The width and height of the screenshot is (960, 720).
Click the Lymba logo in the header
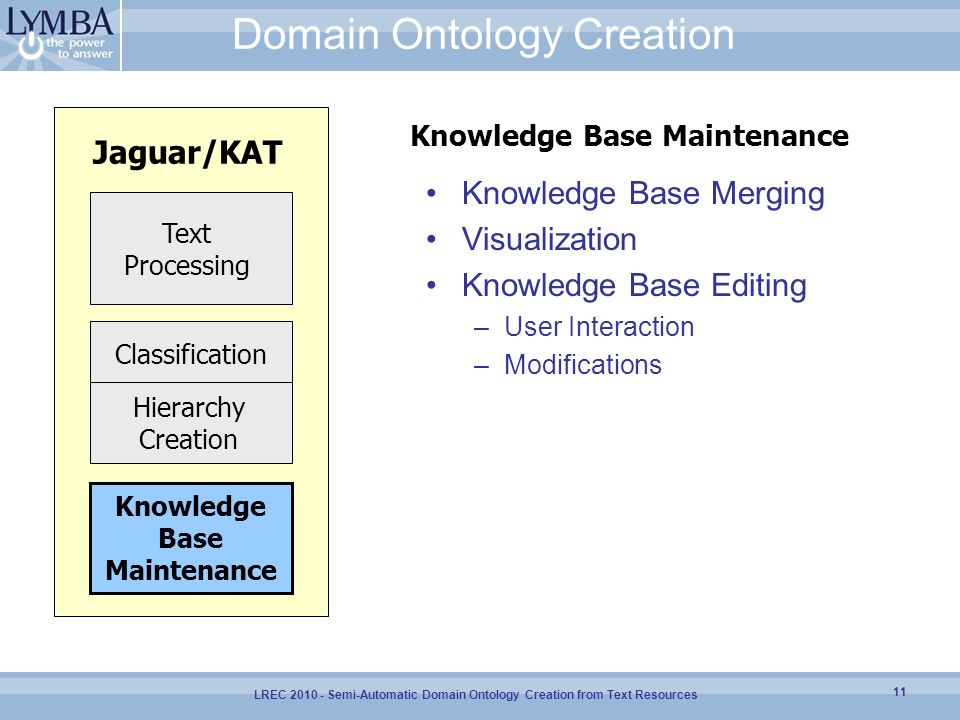[x=60, y=35]
